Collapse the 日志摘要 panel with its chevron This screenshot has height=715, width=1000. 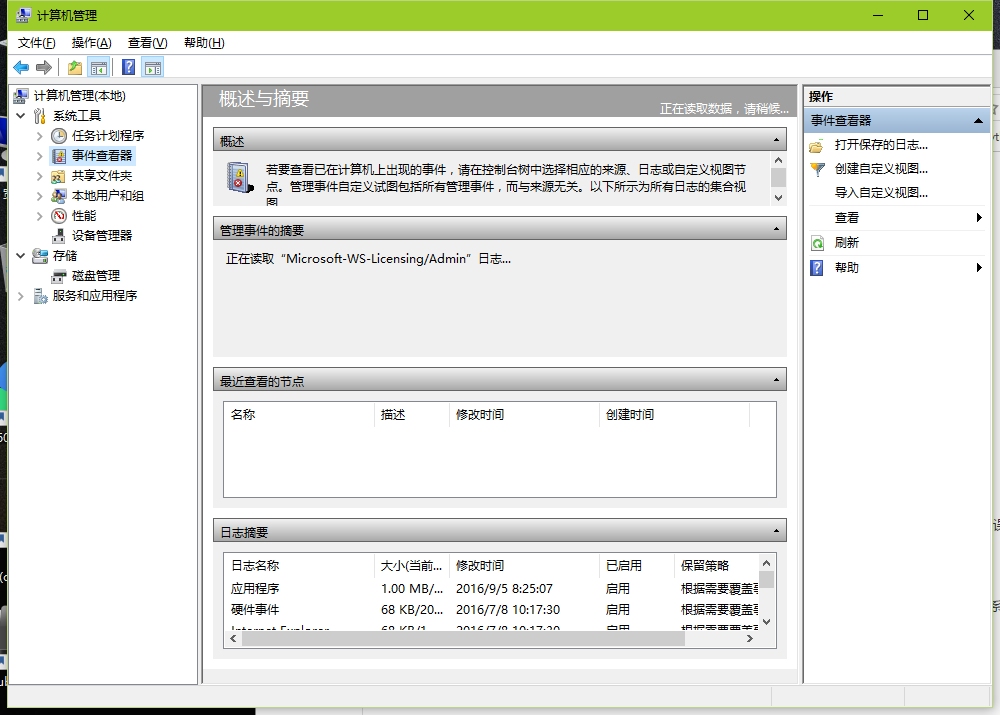777,531
